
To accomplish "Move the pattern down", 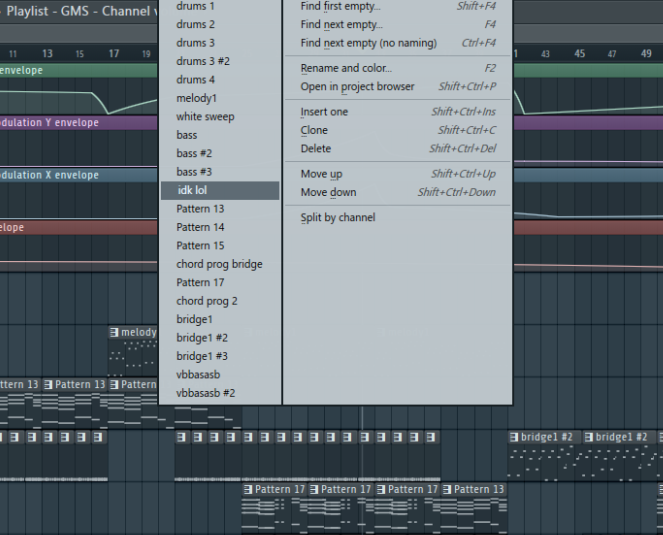I will click(397, 192).
